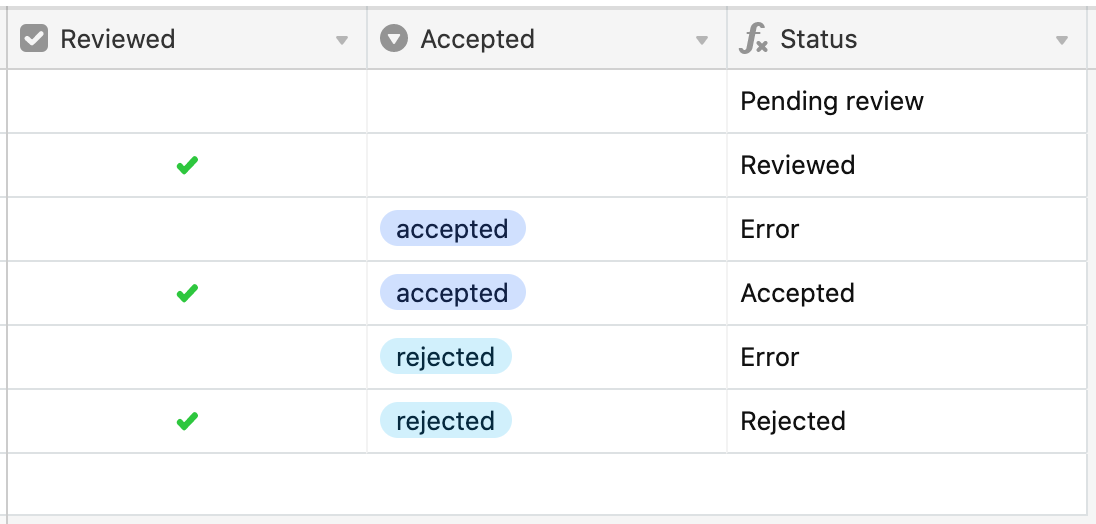Uncheck Reviewed checkmark in the Reviewed status row
The height and width of the screenshot is (524, 1096).
(x=187, y=166)
